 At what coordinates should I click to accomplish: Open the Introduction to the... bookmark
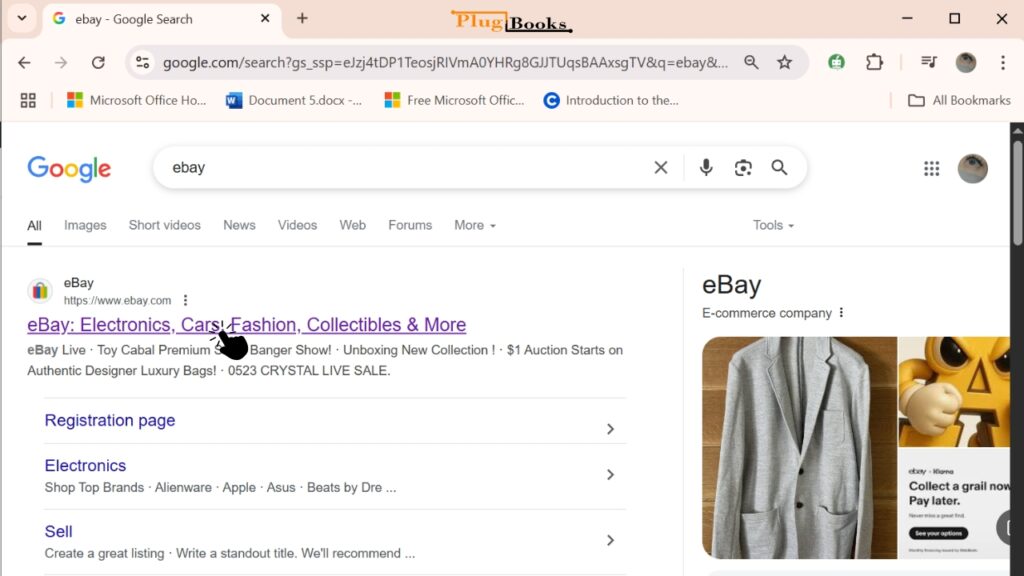[x=611, y=101]
